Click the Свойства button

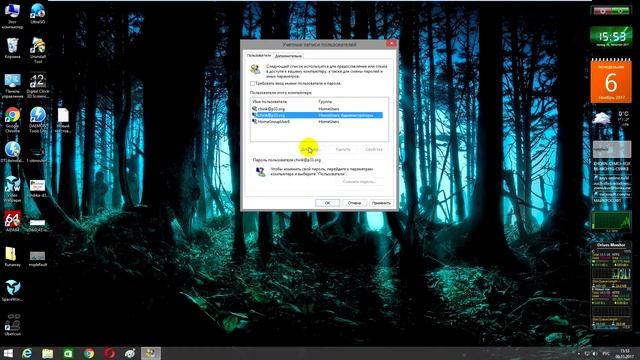(x=374, y=149)
